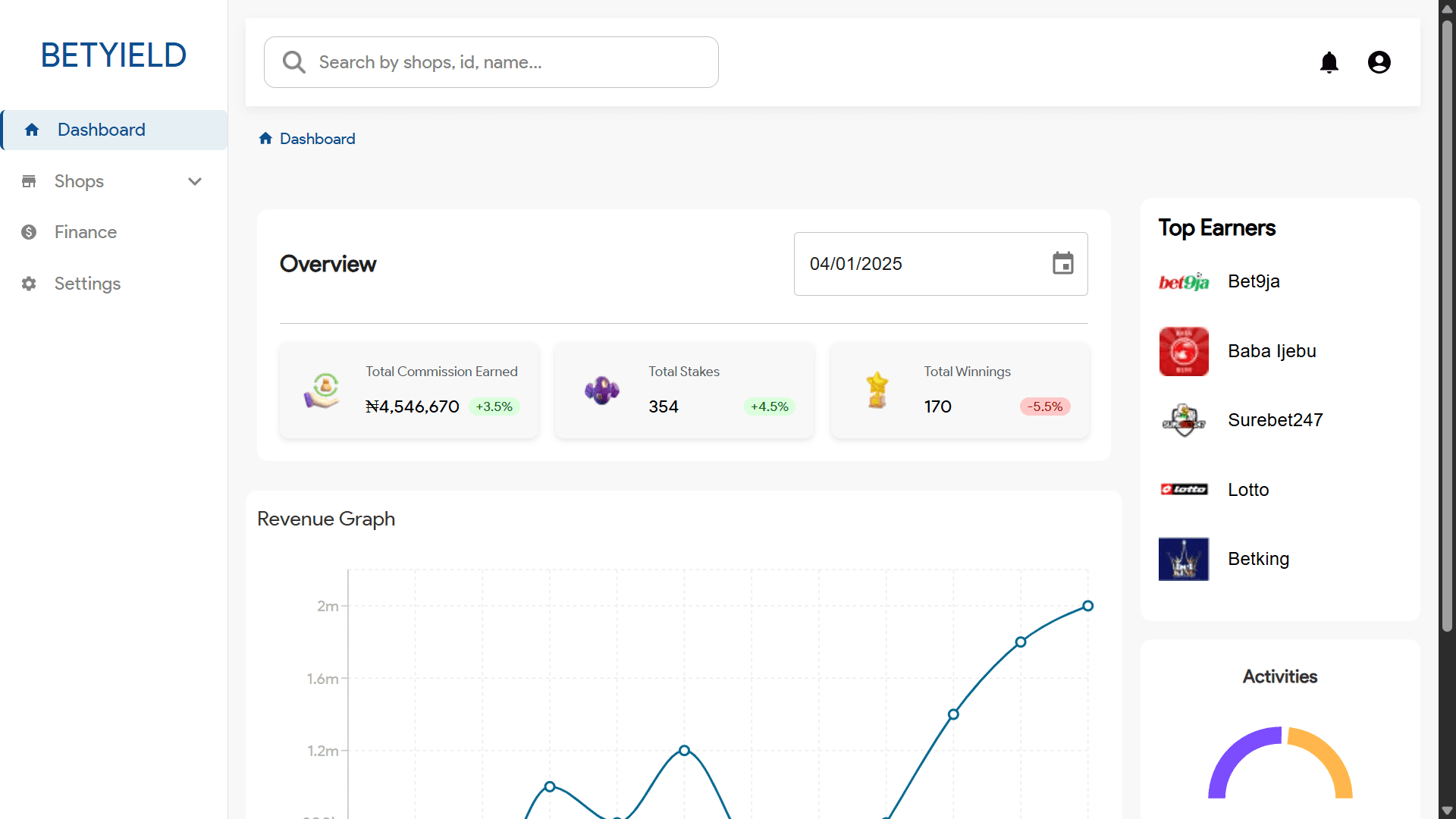
Task: Open Finance in the sidebar
Action: pyautogui.click(x=85, y=232)
